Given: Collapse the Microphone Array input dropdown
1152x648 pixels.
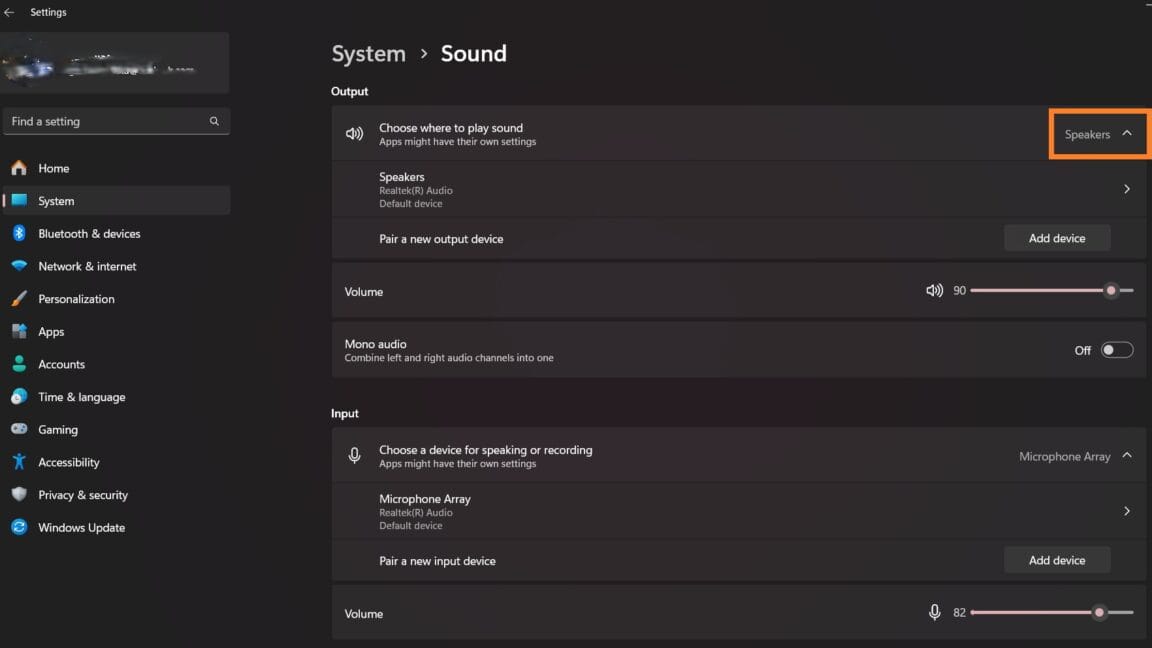Looking at the screenshot, I should click(1075, 456).
